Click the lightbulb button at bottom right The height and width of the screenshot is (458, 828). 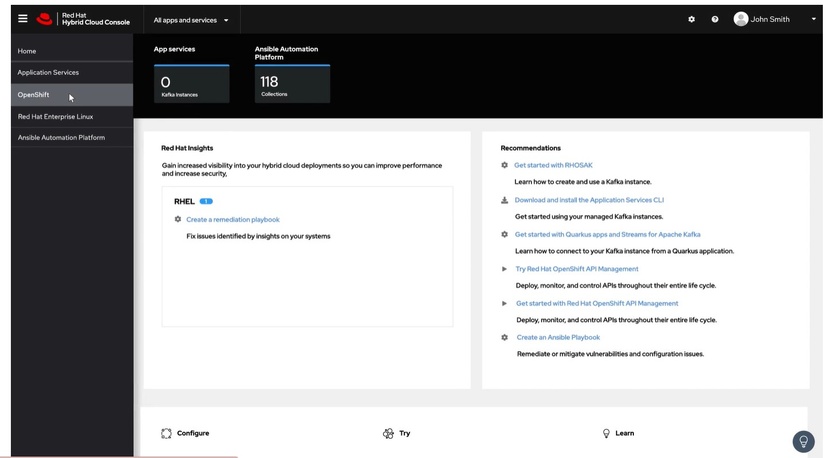coord(803,441)
